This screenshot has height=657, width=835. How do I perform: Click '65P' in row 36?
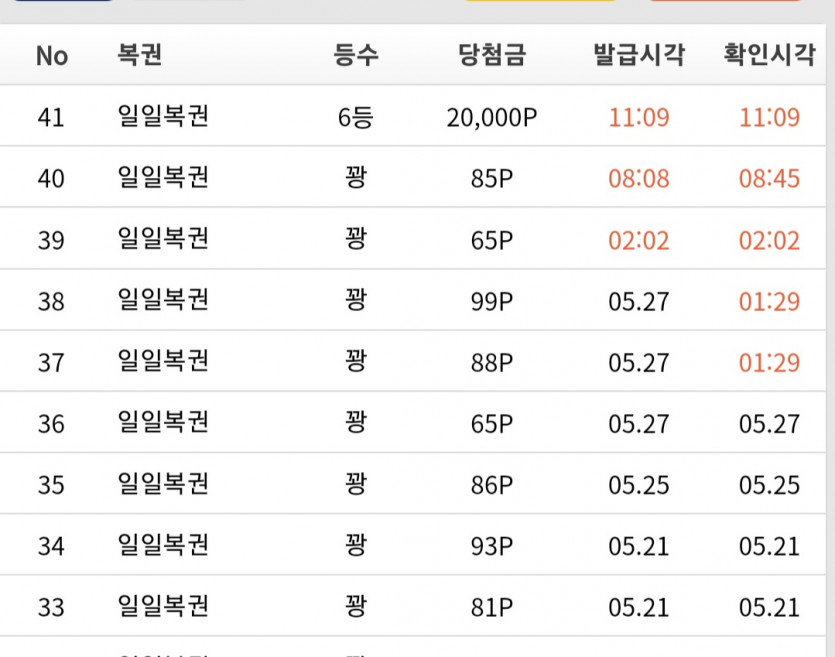point(492,424)
